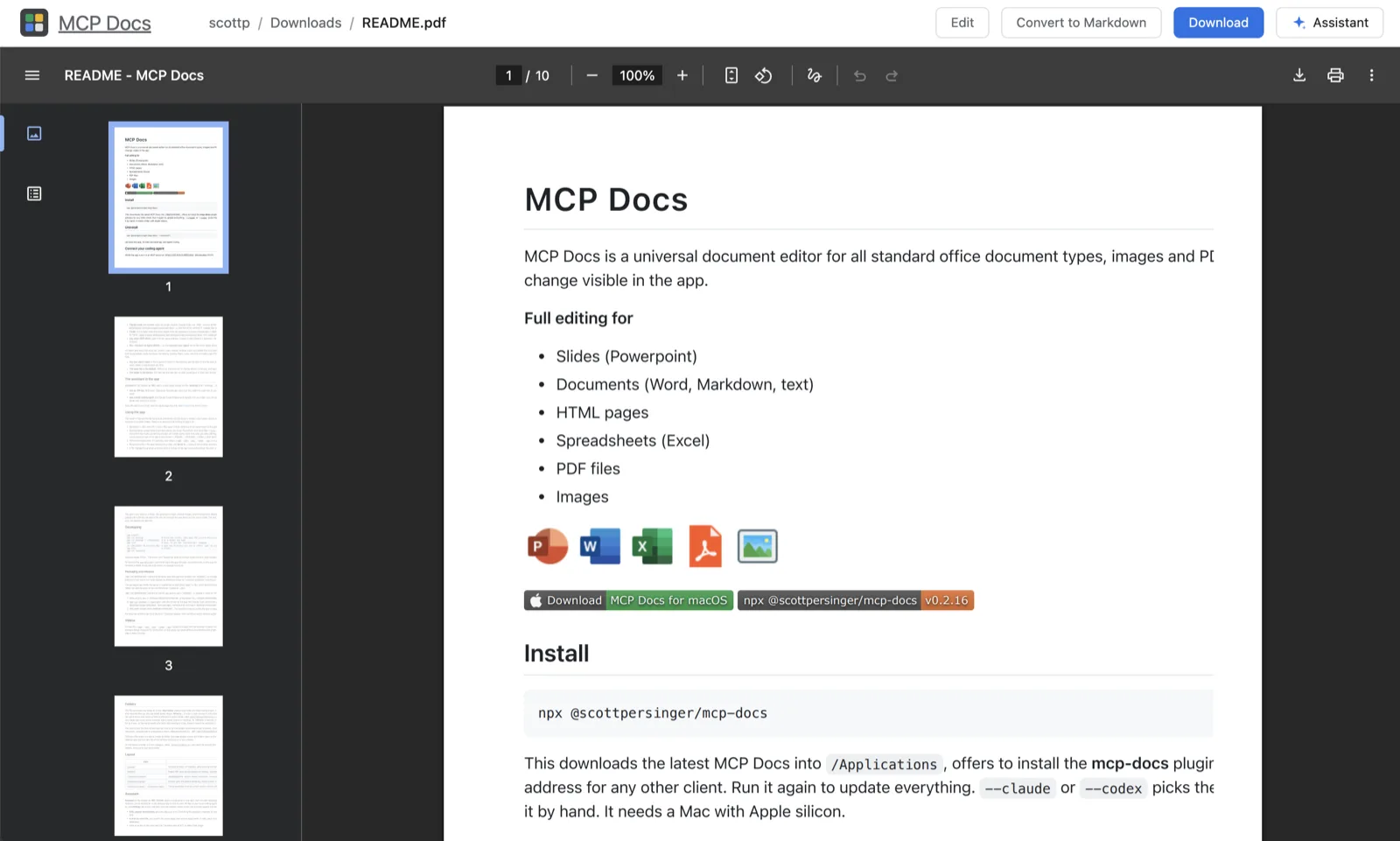Viewport: 1400px width, 841px height.
Task: Click the README.pdf breadcrumb
Action: pos(404,23)
